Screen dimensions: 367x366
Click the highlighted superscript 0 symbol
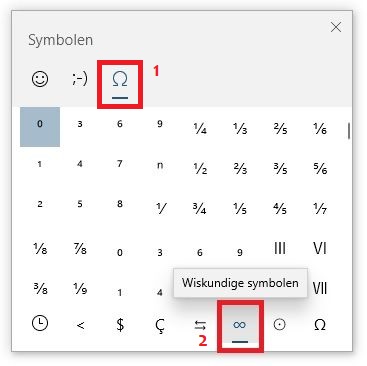click(x=40, y=127)
